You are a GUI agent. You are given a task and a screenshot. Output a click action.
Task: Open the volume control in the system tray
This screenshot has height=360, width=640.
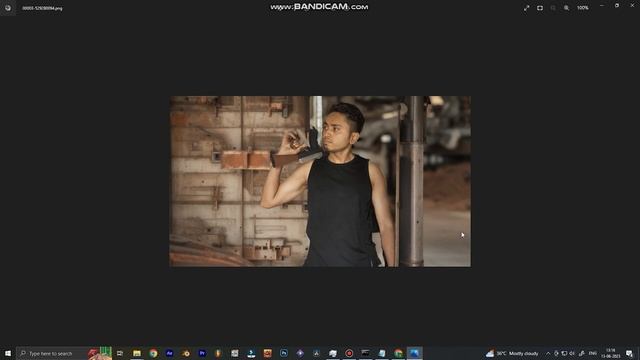point(572,353)
